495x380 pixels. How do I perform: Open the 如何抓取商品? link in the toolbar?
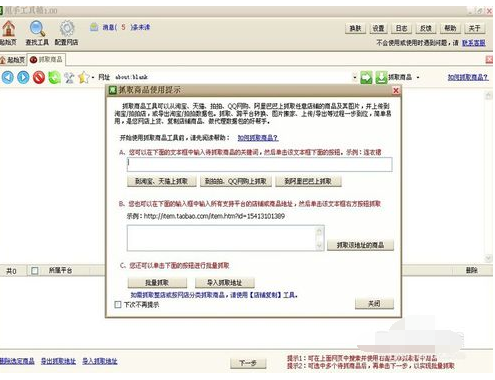[x=468, y=77]
